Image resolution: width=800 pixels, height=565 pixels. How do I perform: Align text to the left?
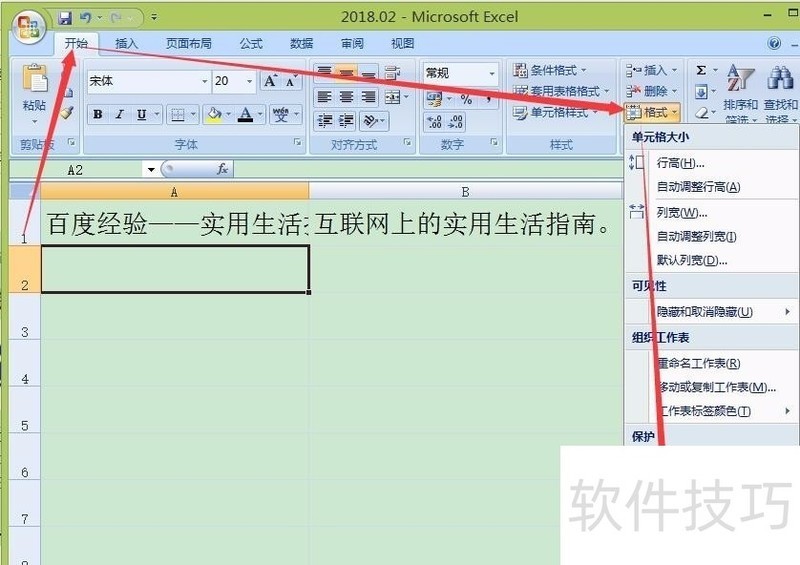pyautogui.click(x=324, y=96)
